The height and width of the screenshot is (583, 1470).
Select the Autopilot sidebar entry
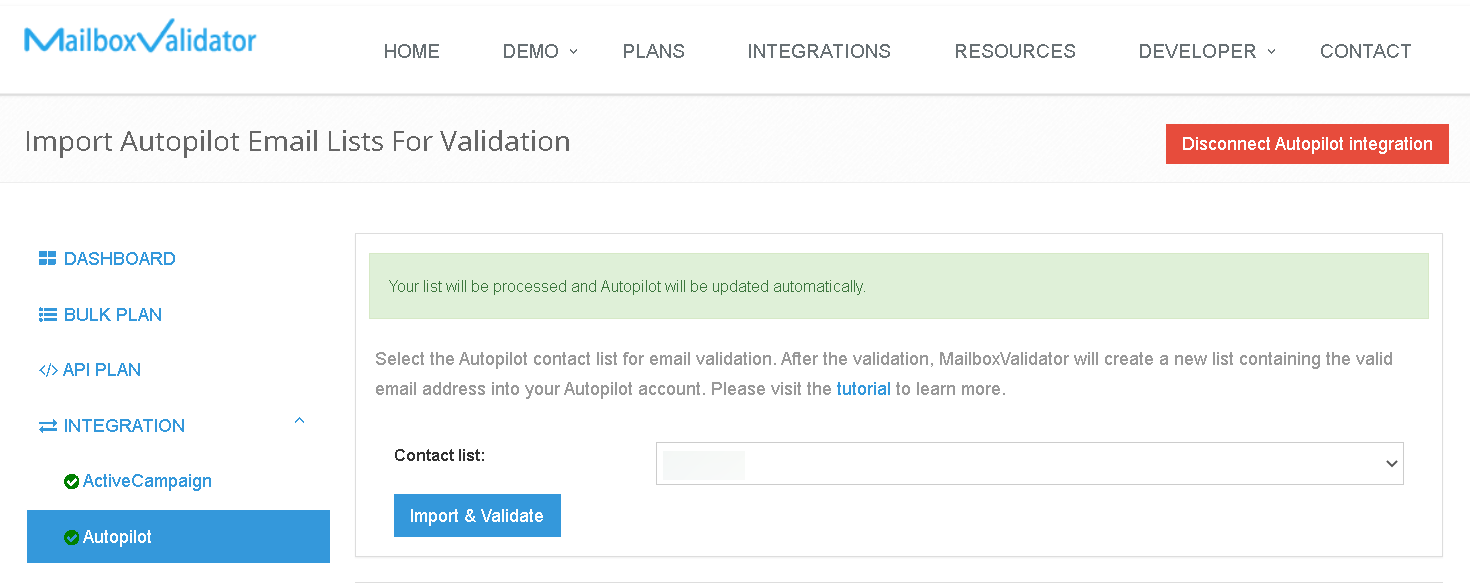[118, 536]
